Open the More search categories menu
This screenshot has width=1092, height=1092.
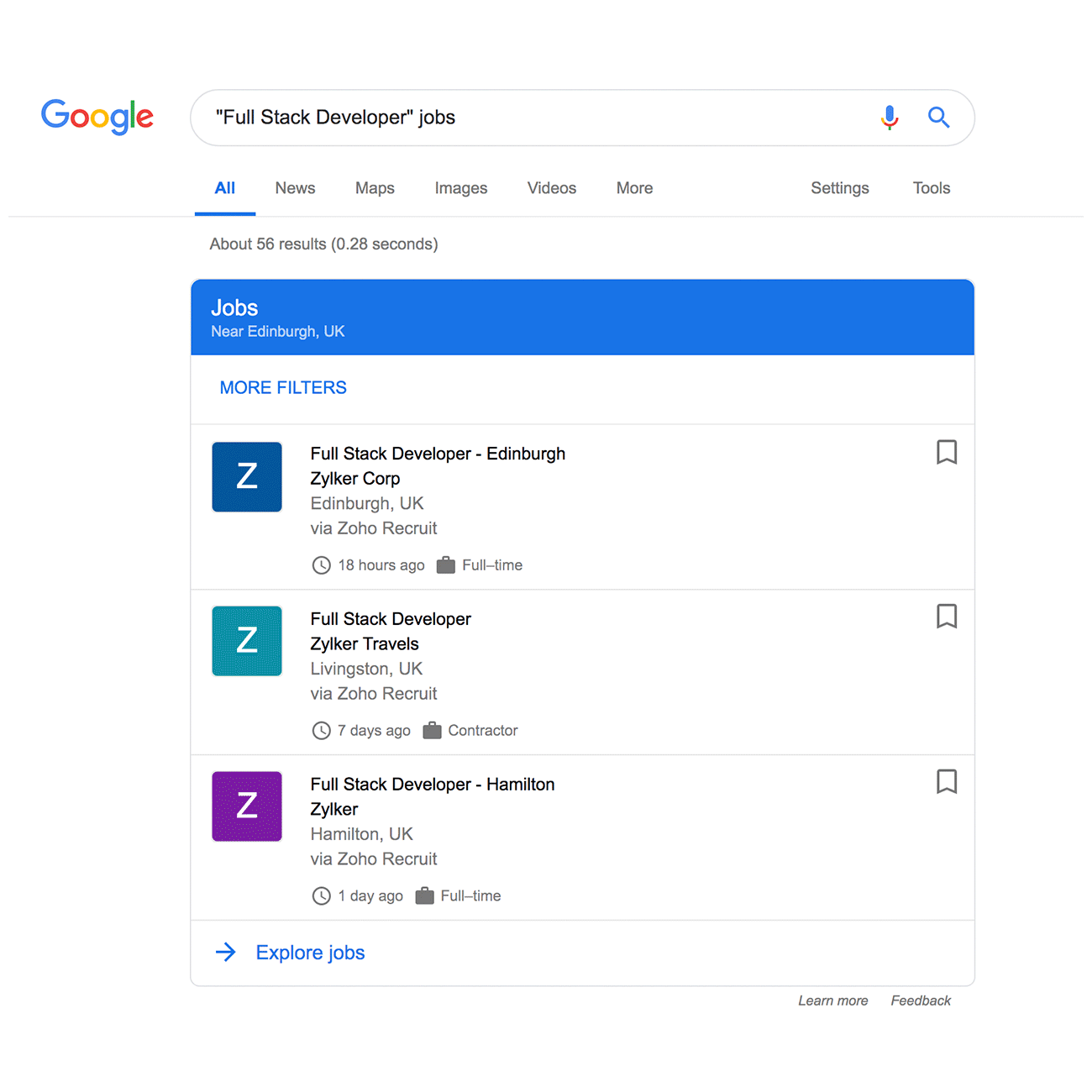click(x=634, y=188)
